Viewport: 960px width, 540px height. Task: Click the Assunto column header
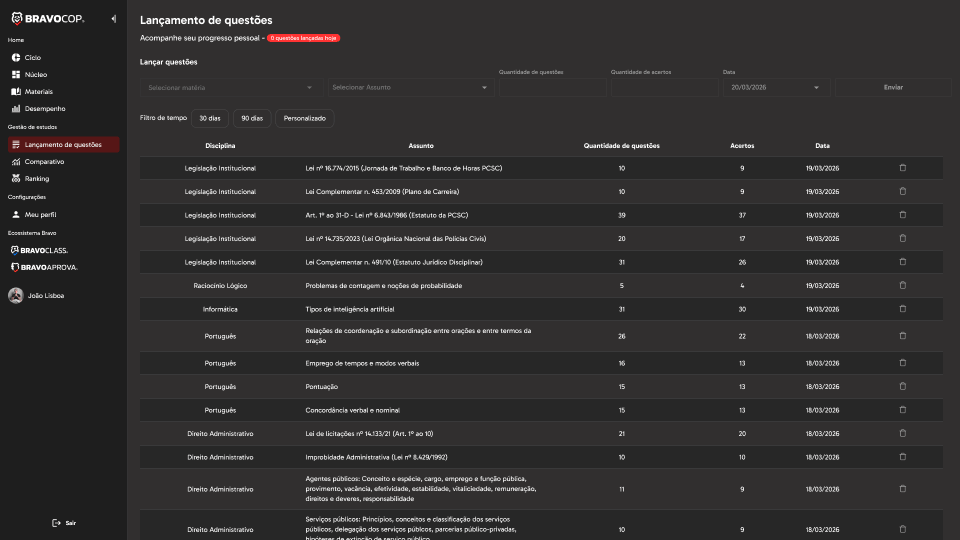click(421, 146)
